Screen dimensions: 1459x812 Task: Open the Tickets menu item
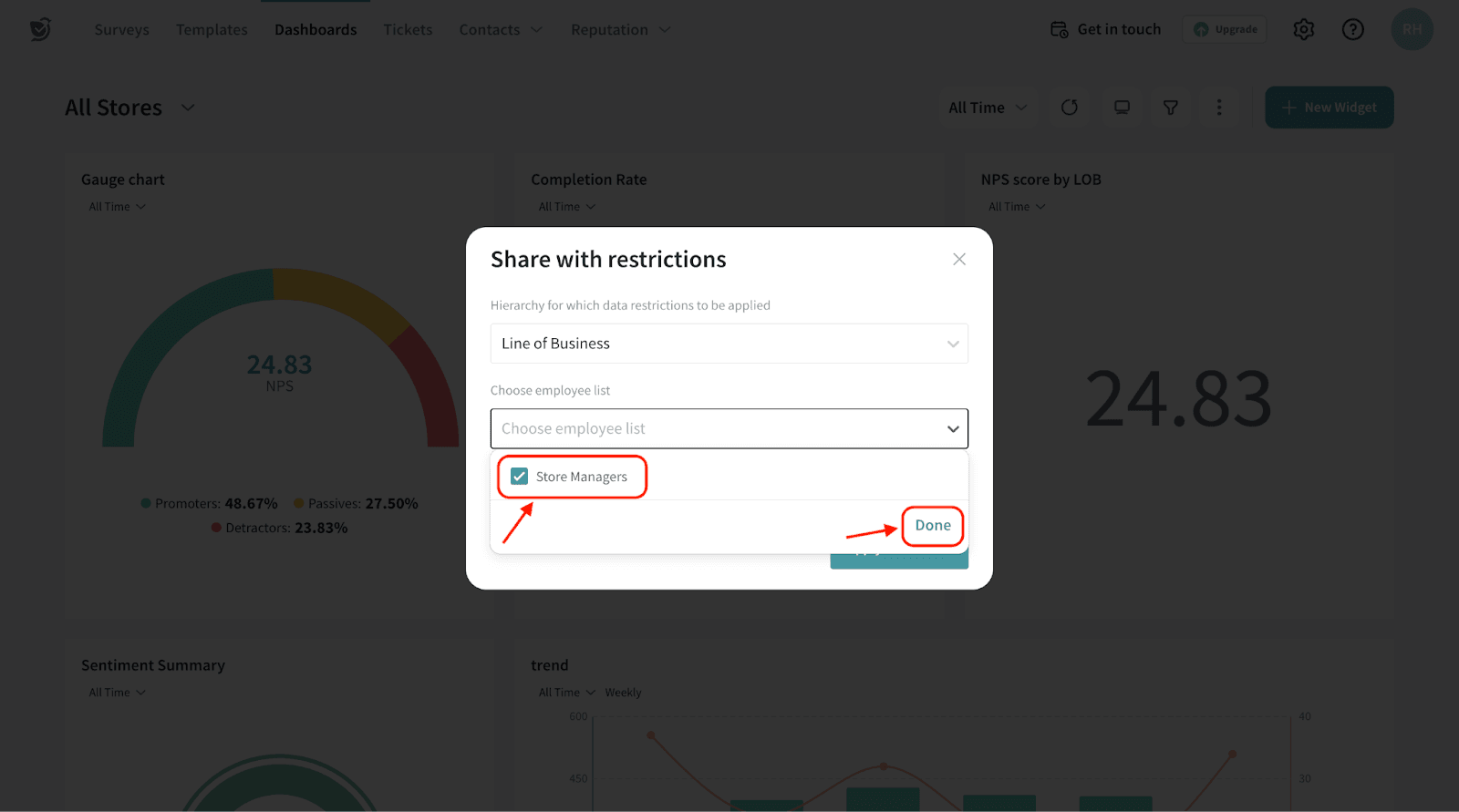[x=408, y=29]
